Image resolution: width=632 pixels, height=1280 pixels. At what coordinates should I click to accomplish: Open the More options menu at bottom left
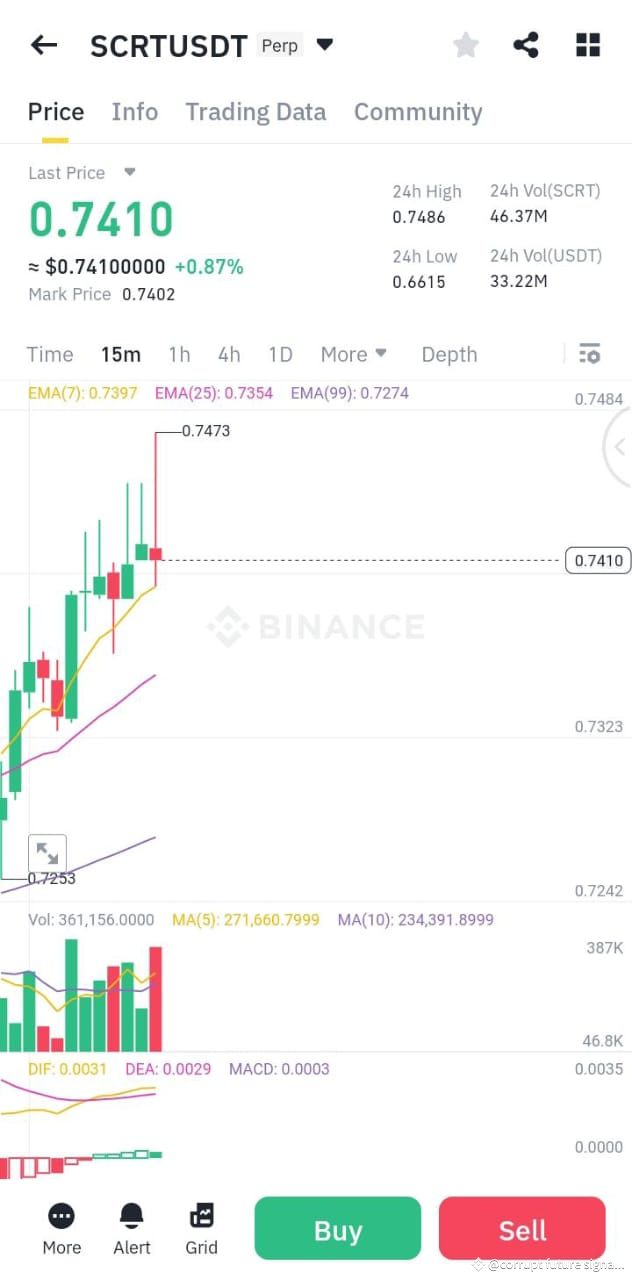[x=61, y=1228]
